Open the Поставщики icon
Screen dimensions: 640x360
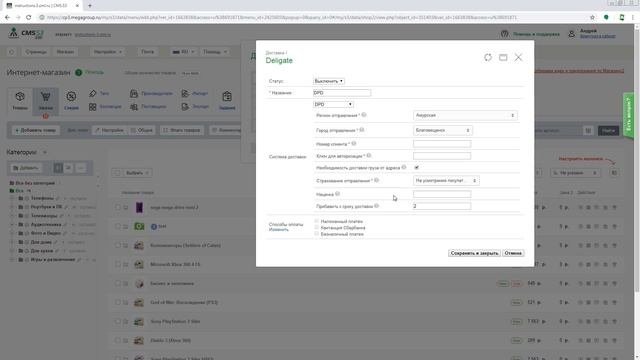[x=134, y=107]
